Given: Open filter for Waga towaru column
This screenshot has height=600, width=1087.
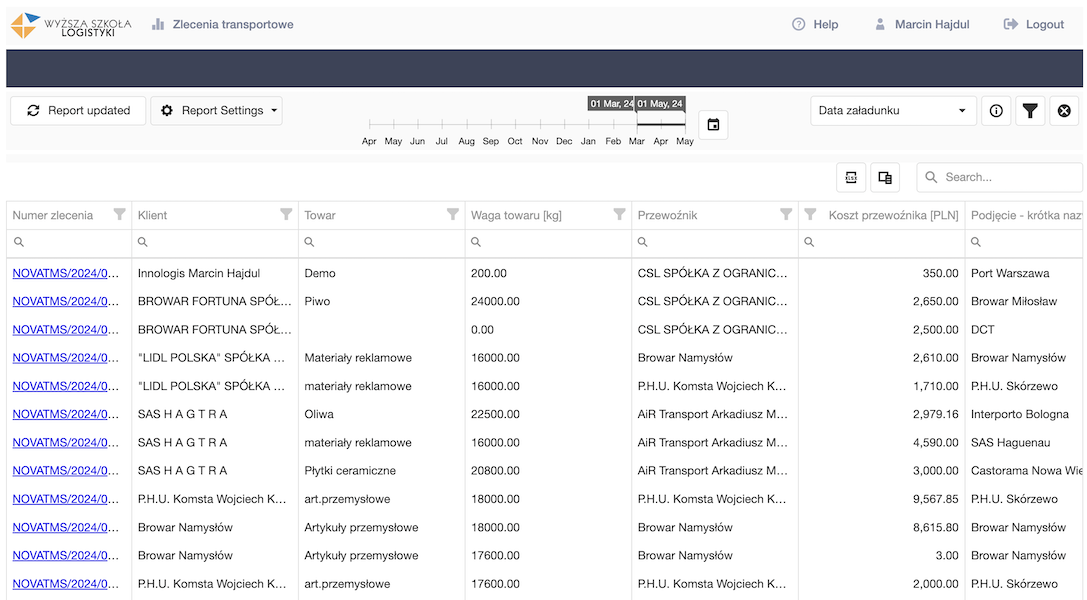Looking at the screenshot, I should (x=619, y=214).
